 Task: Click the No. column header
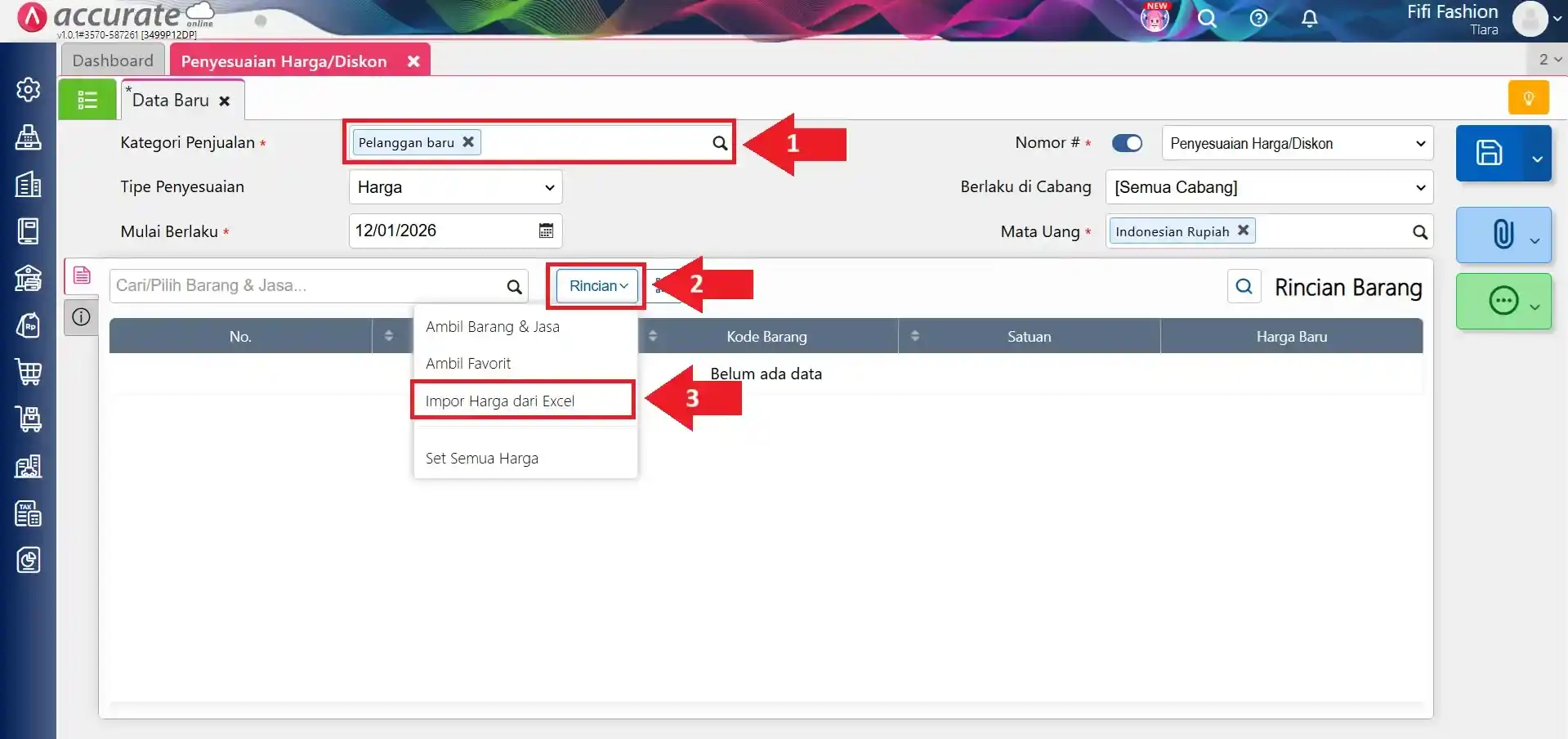[x=240, y=337]
